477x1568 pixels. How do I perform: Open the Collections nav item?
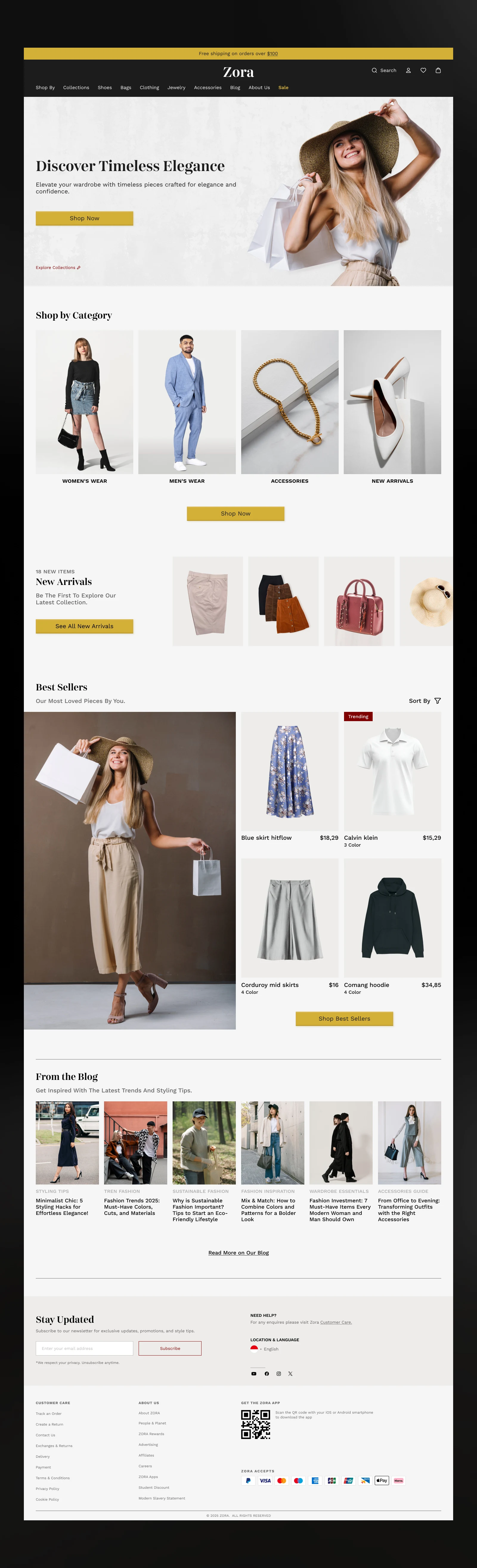point(76,88)
